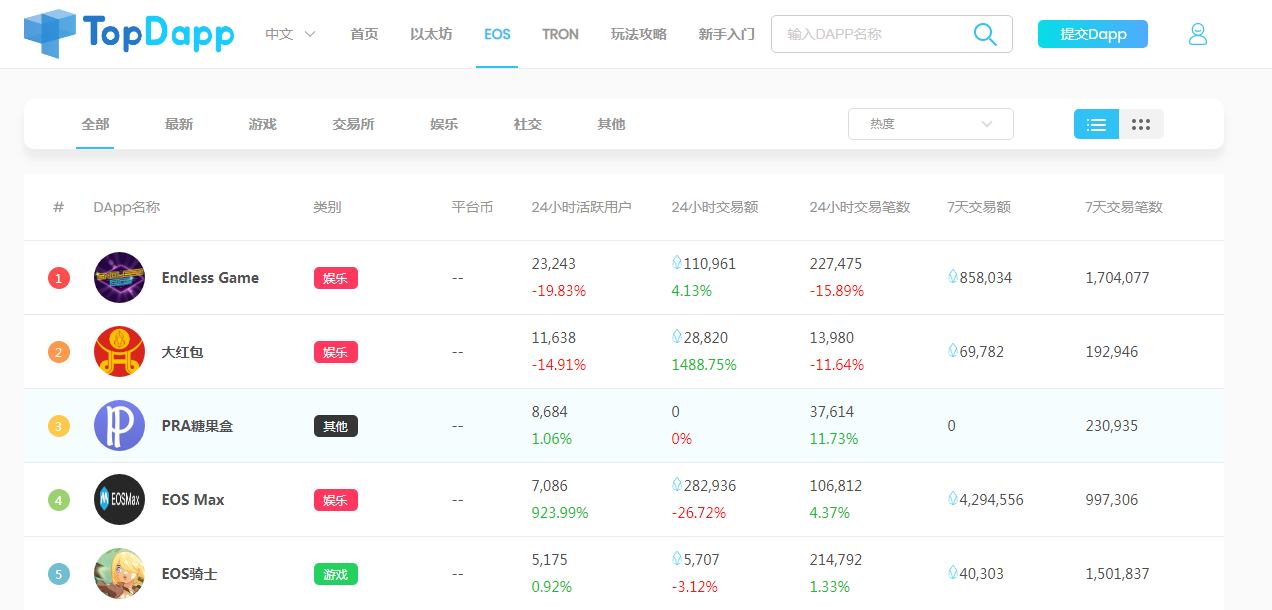
Task: Click the DApp名称 column header
Action: 126,207
